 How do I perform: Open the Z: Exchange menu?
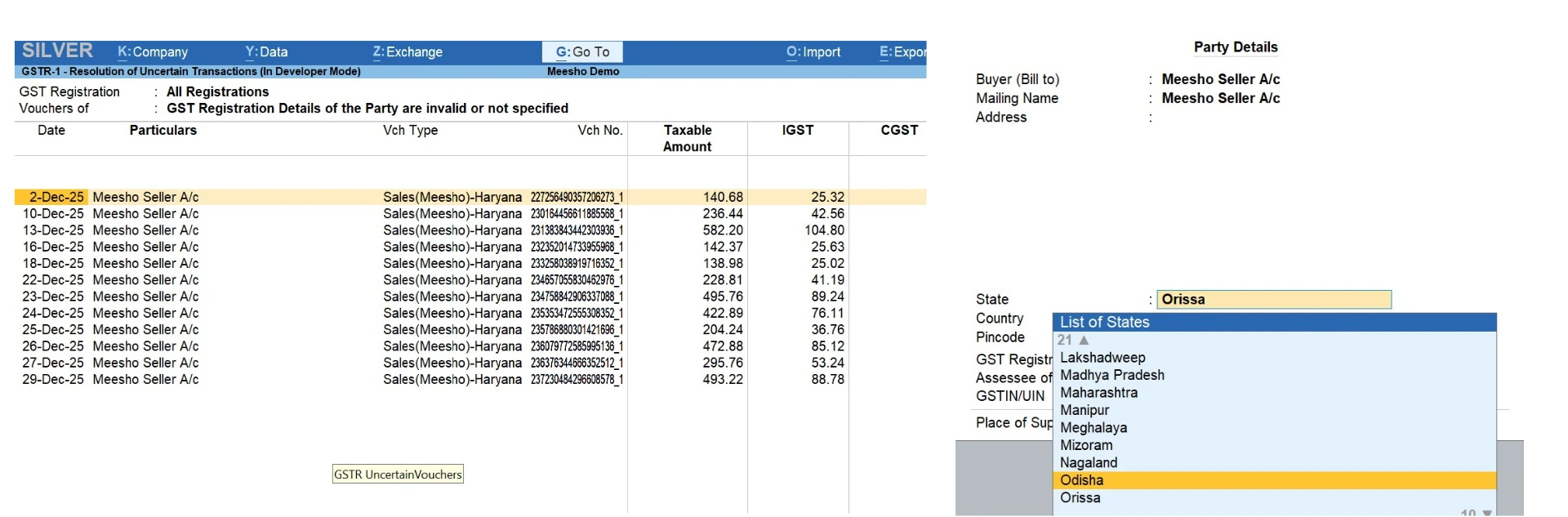[408, 51]
